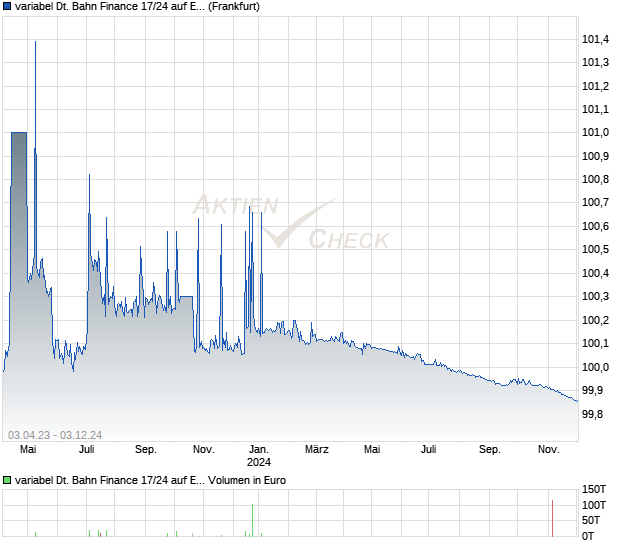Click the '2024' year label below the axis
The height and width of the screenshot is (546, 620).
[x=259, y=462]
